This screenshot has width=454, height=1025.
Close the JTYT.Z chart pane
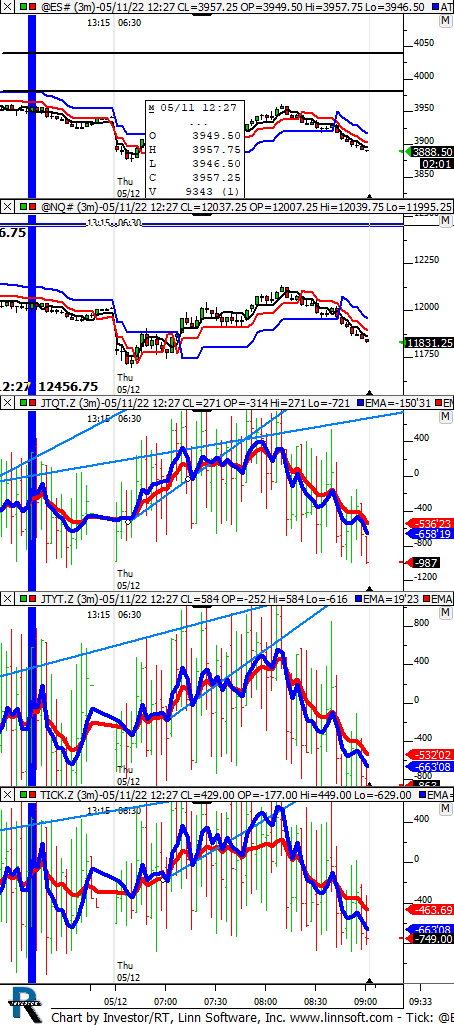[x=7, y=599]
